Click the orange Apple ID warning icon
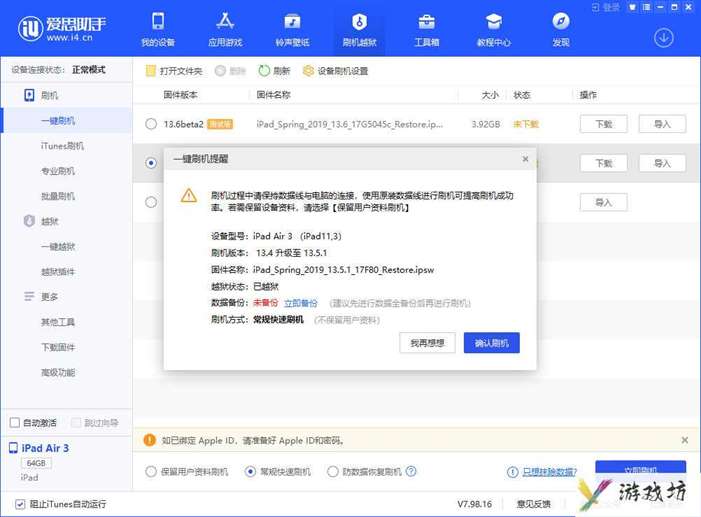This screenshot has height=517, width=701. (x=149, y=441)
